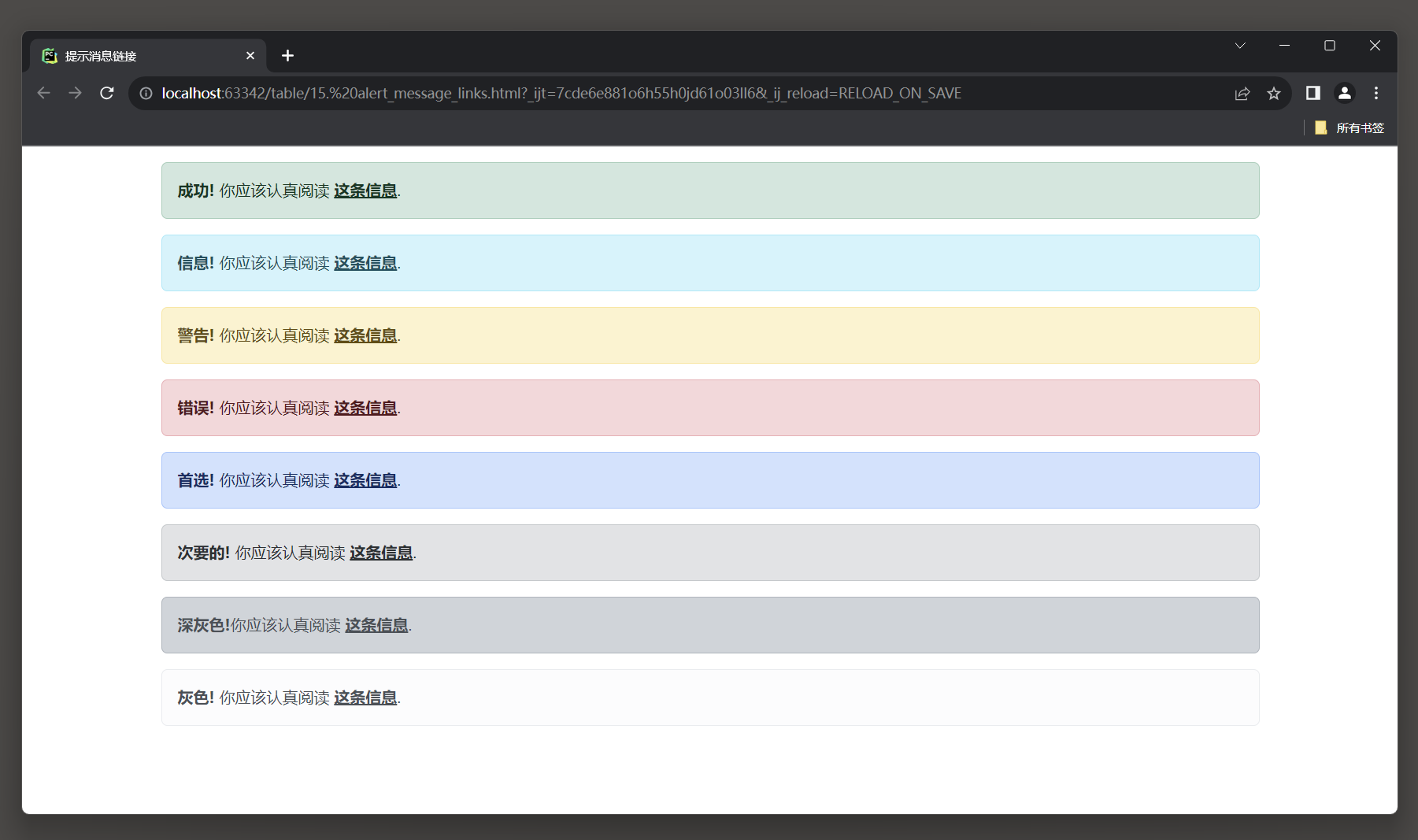Follow 这条信息 link in 信息 alert
Viewport: 1418px width, 840px height.
(x=365, y=263)
